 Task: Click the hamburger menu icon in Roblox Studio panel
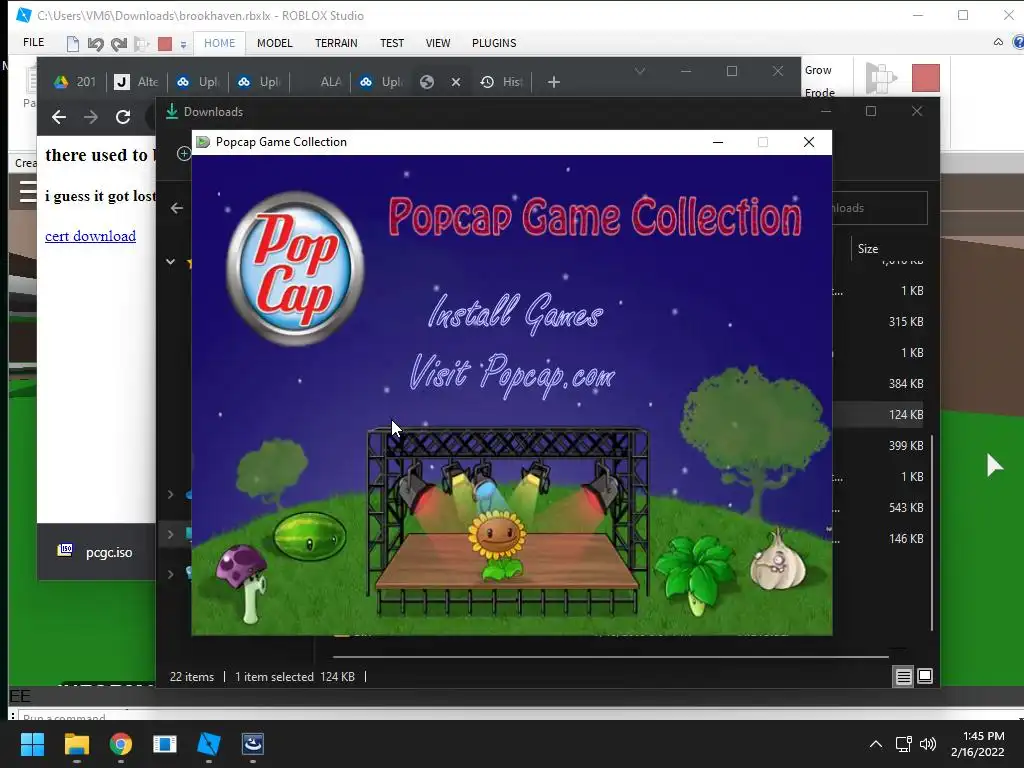point(27,192)
